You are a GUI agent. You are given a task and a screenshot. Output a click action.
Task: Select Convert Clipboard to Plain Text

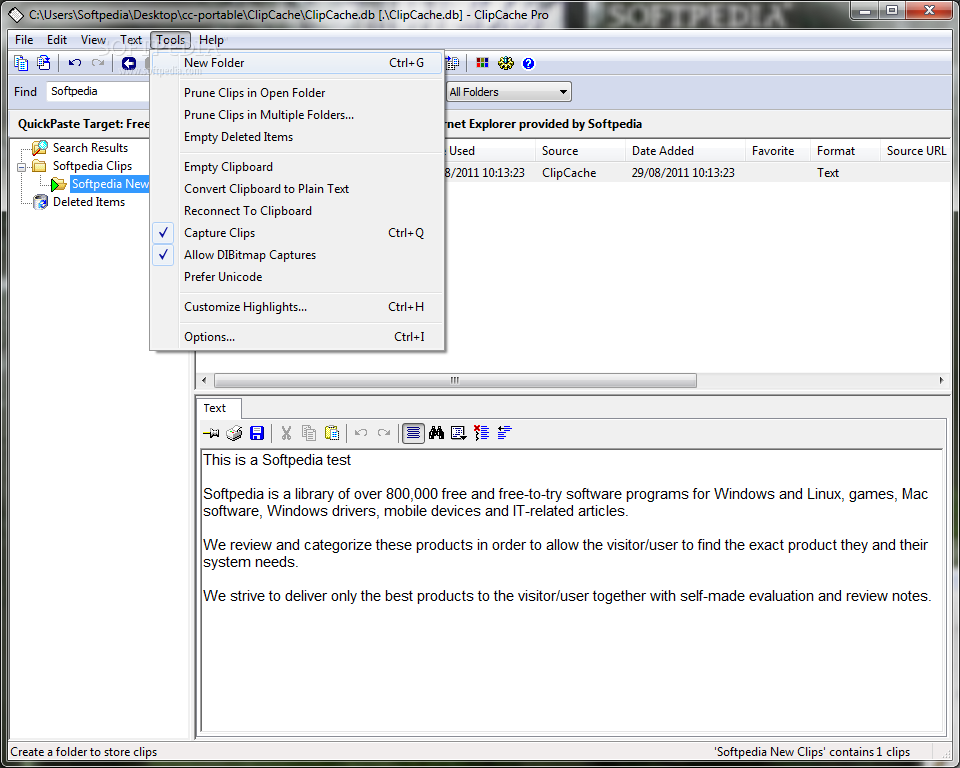[x=297, y=189]
